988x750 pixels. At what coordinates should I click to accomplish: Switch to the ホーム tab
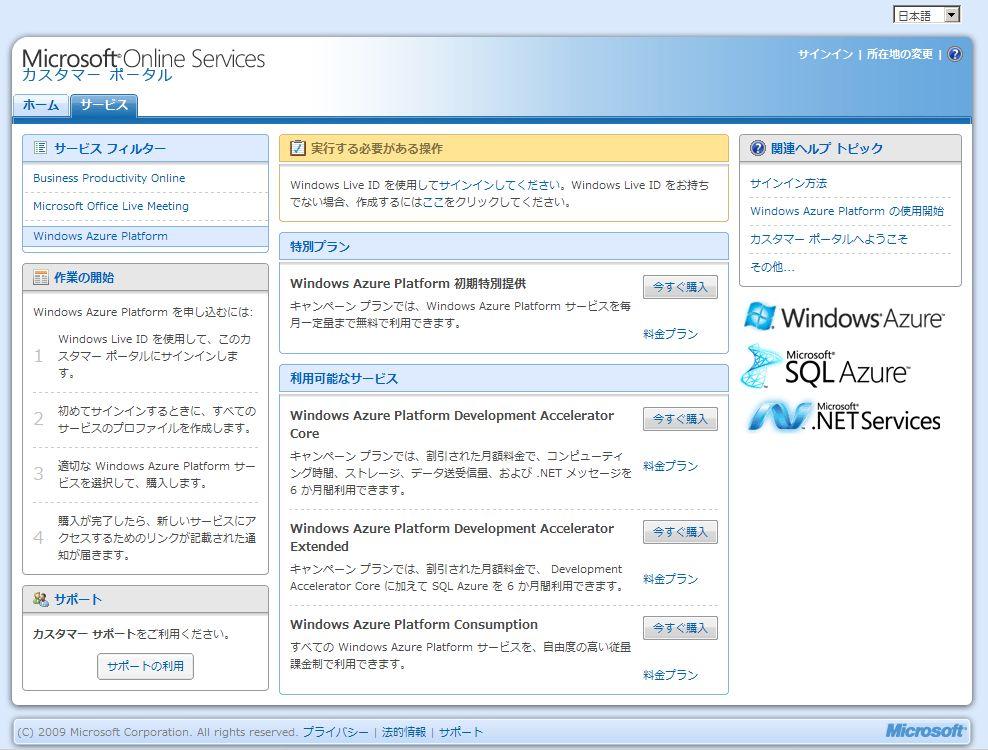(x=41, y=105)
